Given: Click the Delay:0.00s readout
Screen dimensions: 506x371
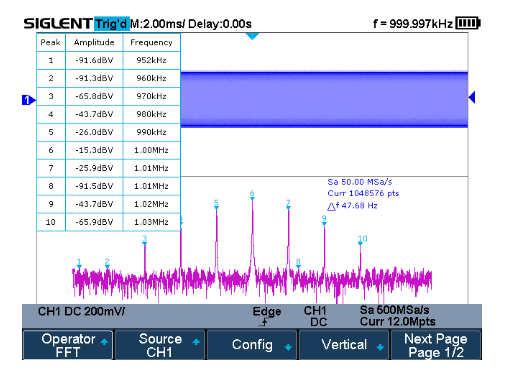Looking at the screenshot, I should click(220, 24).
